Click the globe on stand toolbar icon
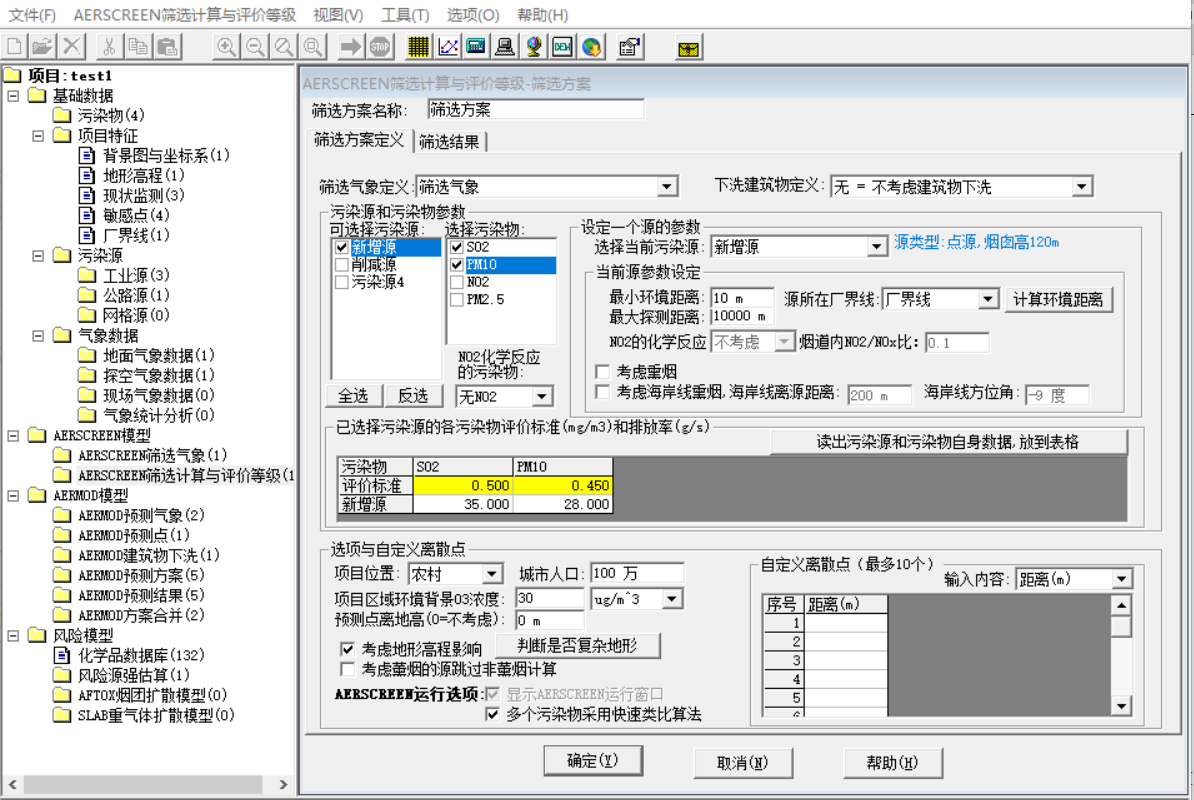Viewport: 1194px width, 800px height. (x=534, y=46)
